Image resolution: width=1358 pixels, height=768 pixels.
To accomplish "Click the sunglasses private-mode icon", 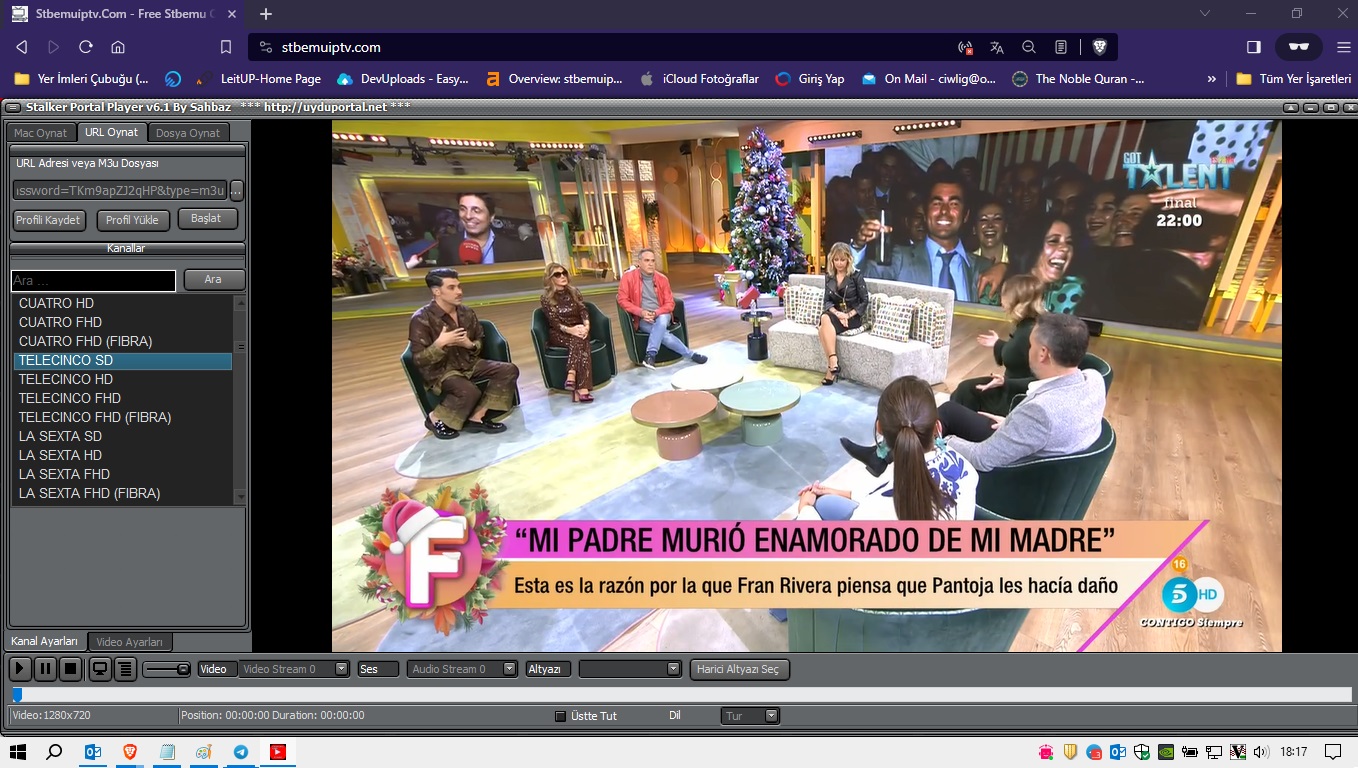I will pos(1299,47).
